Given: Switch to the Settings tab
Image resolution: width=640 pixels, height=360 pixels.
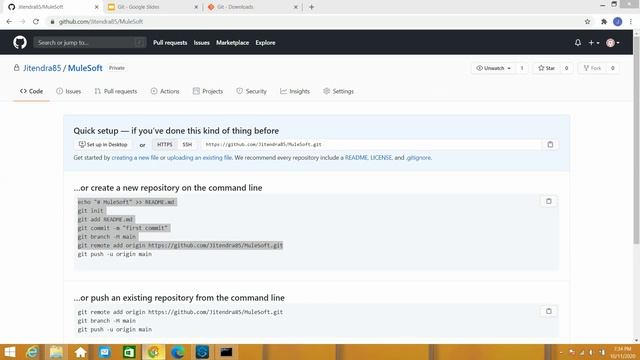Looking at the screenshot, I should (338, 91).
